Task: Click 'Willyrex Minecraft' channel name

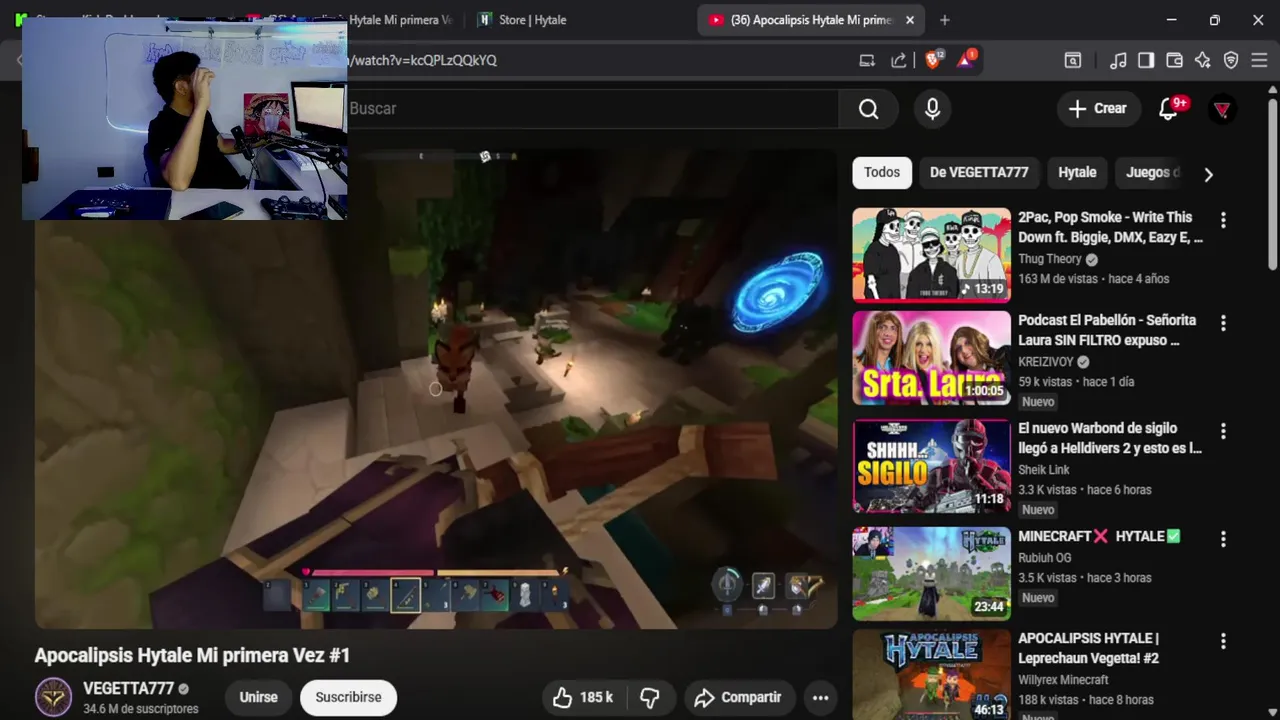Action: click(x=1063, y=680)
